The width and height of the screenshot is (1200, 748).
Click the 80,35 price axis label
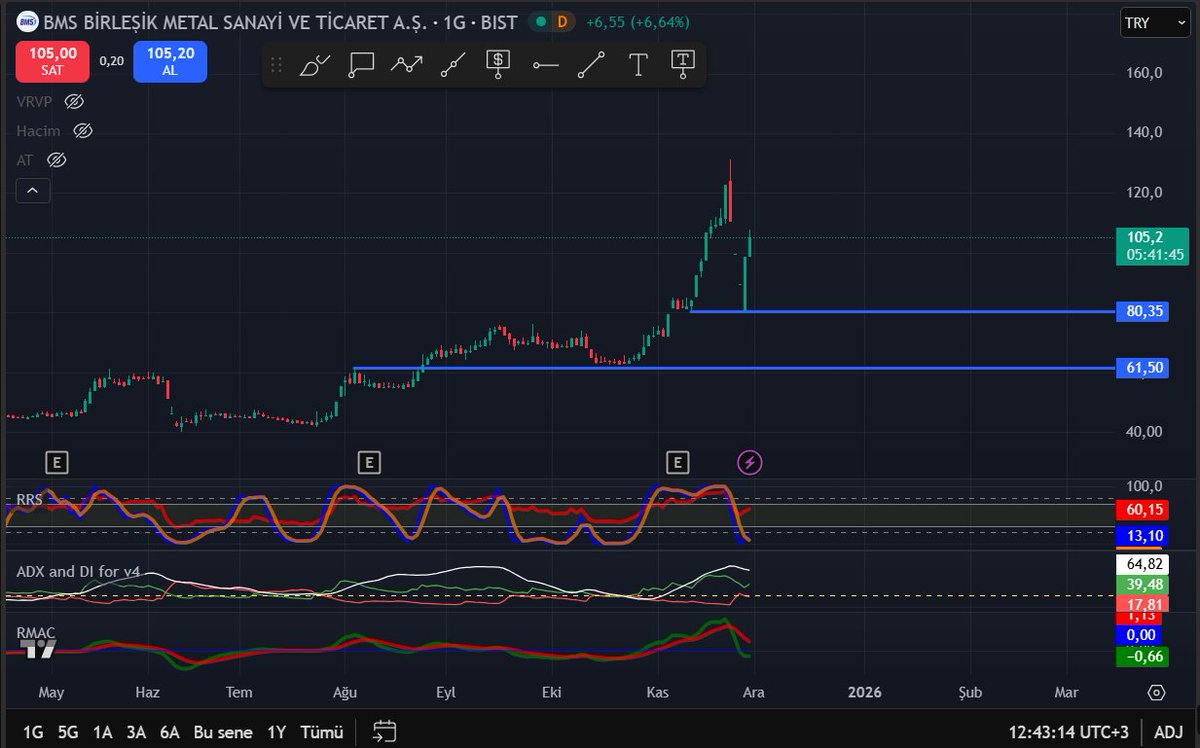tap(1145, 311)
